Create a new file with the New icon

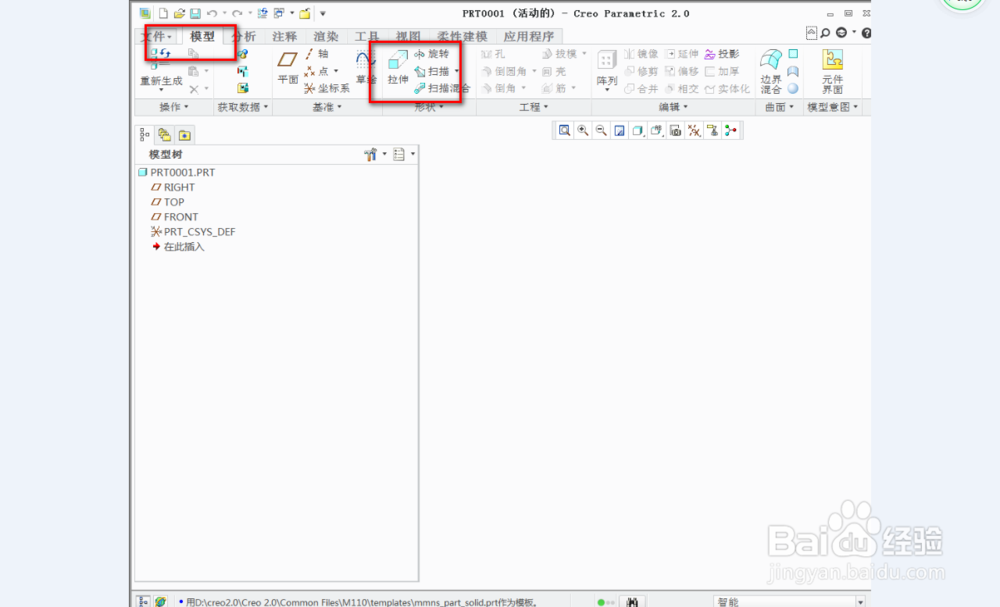(163, 13)
